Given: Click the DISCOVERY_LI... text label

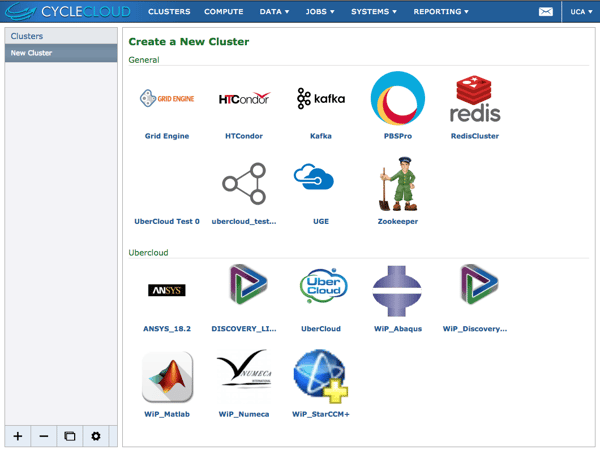Looking at the screenshot, I should coord(244,328).
